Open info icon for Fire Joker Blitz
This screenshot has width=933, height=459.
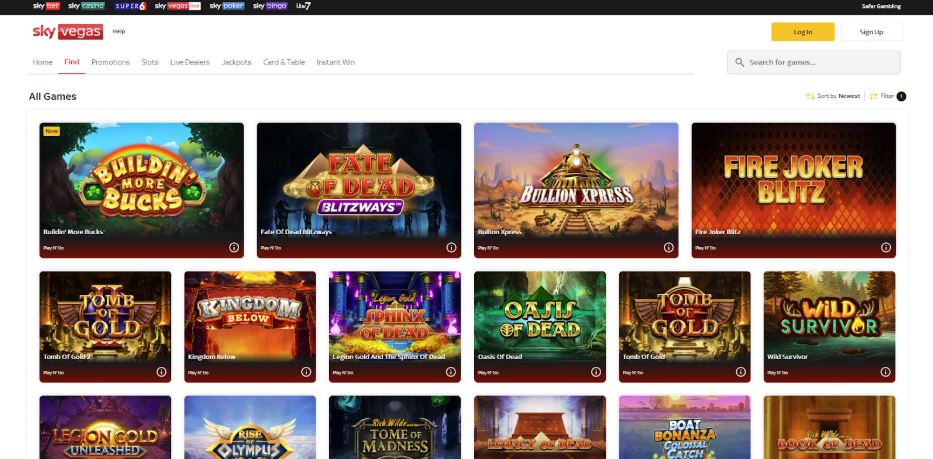point(885,247)
